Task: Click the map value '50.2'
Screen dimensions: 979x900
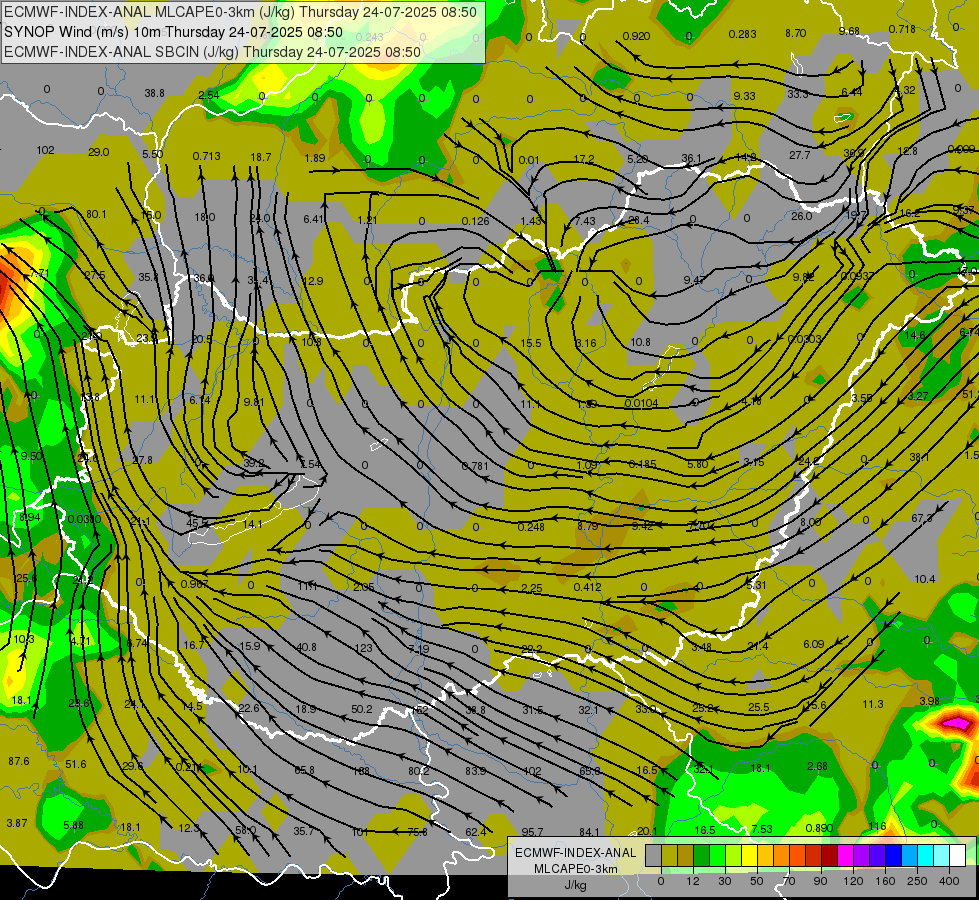Action: 362,709
